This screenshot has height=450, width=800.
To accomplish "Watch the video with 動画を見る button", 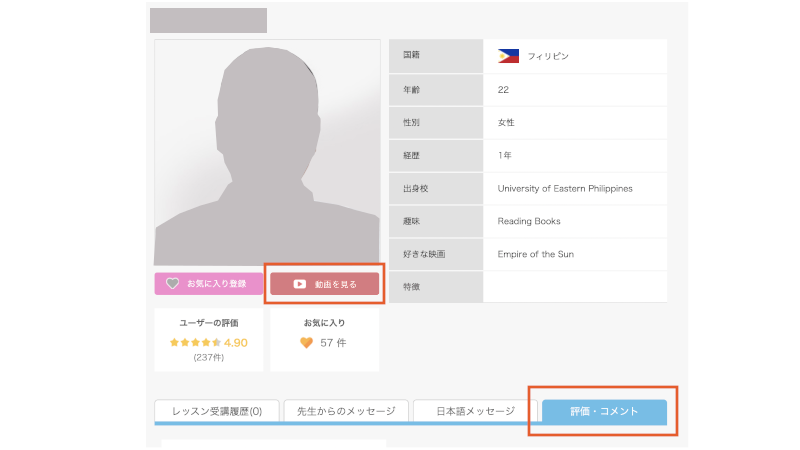I will (x=324, y=284).
